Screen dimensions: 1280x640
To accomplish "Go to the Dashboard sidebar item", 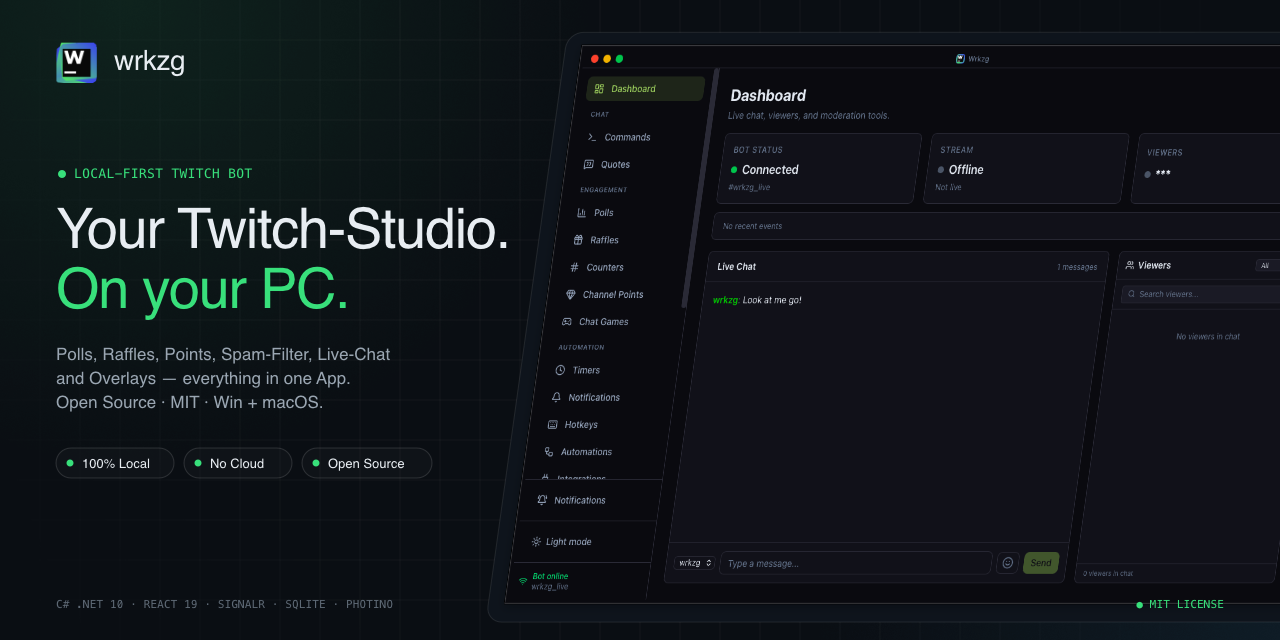I will pos(646,88).
